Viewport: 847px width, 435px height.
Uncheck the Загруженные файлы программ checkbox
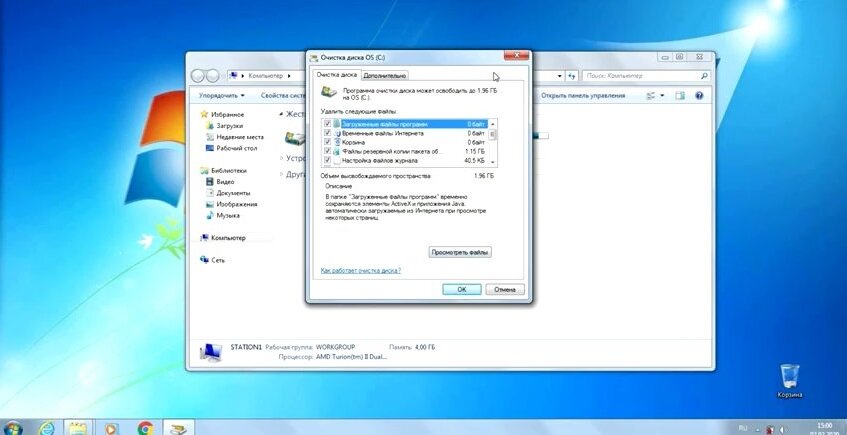327,124
